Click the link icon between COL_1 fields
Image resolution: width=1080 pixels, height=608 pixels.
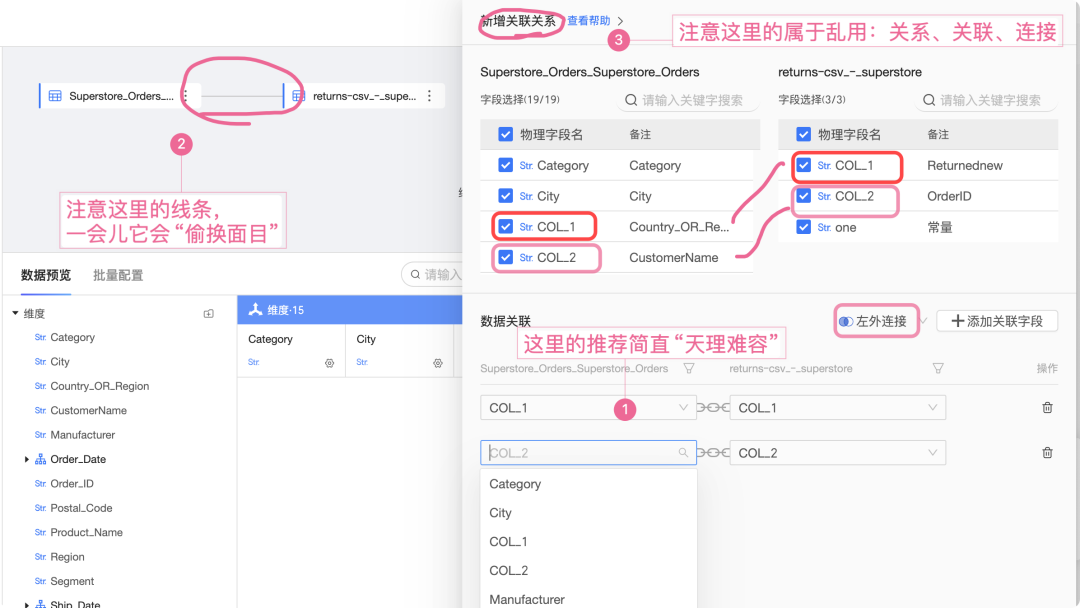click(x=713, y=408)
